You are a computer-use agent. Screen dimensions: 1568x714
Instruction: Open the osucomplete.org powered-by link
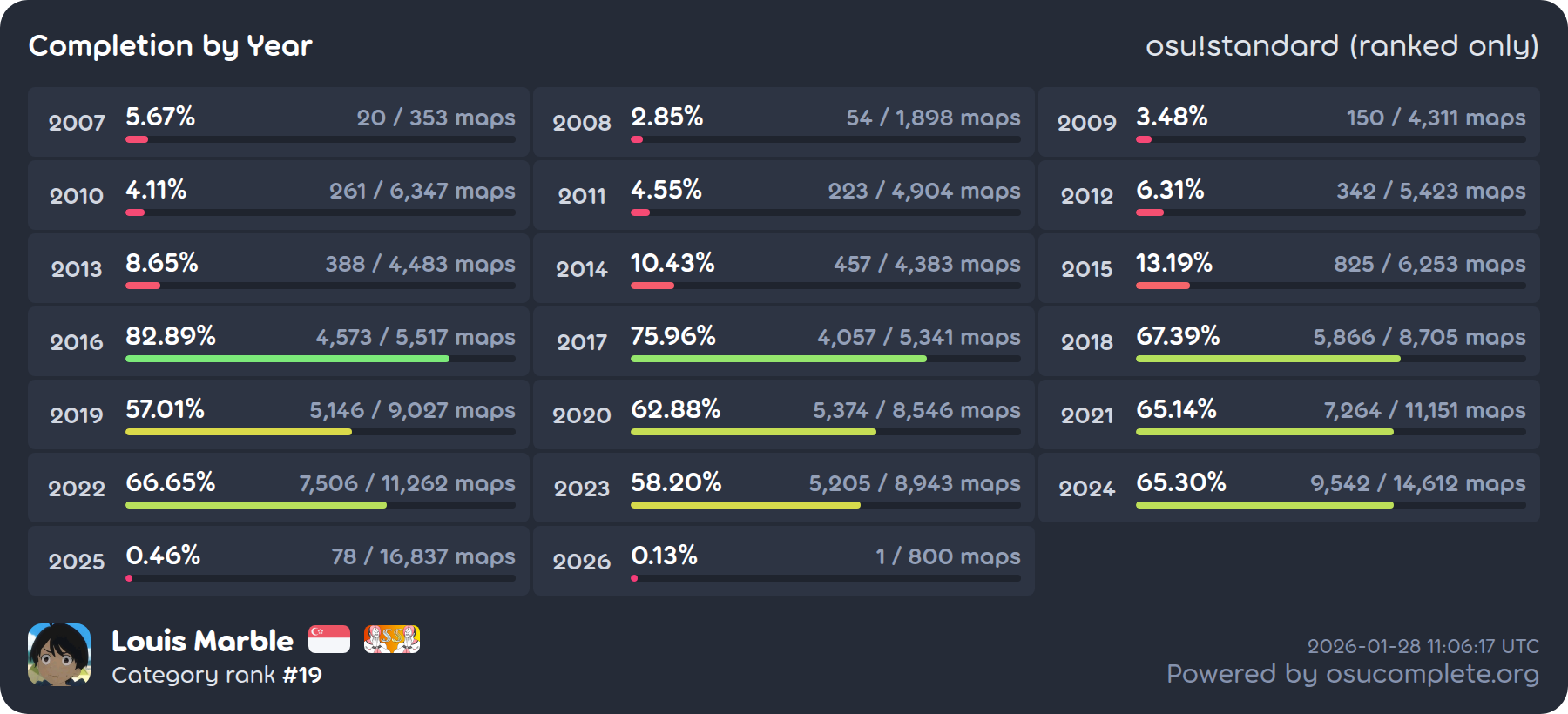click(x=1352, y=674)
